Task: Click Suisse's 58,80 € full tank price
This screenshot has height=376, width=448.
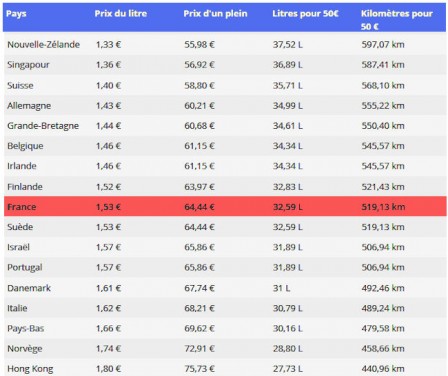Action: tap(199, 86)
